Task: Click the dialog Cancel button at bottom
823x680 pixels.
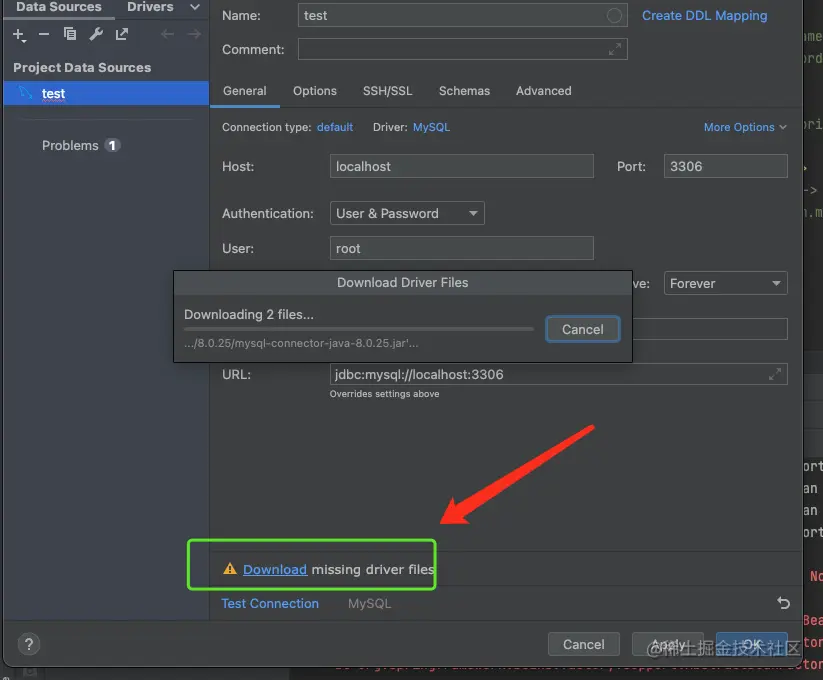Action: coord(584,644)
